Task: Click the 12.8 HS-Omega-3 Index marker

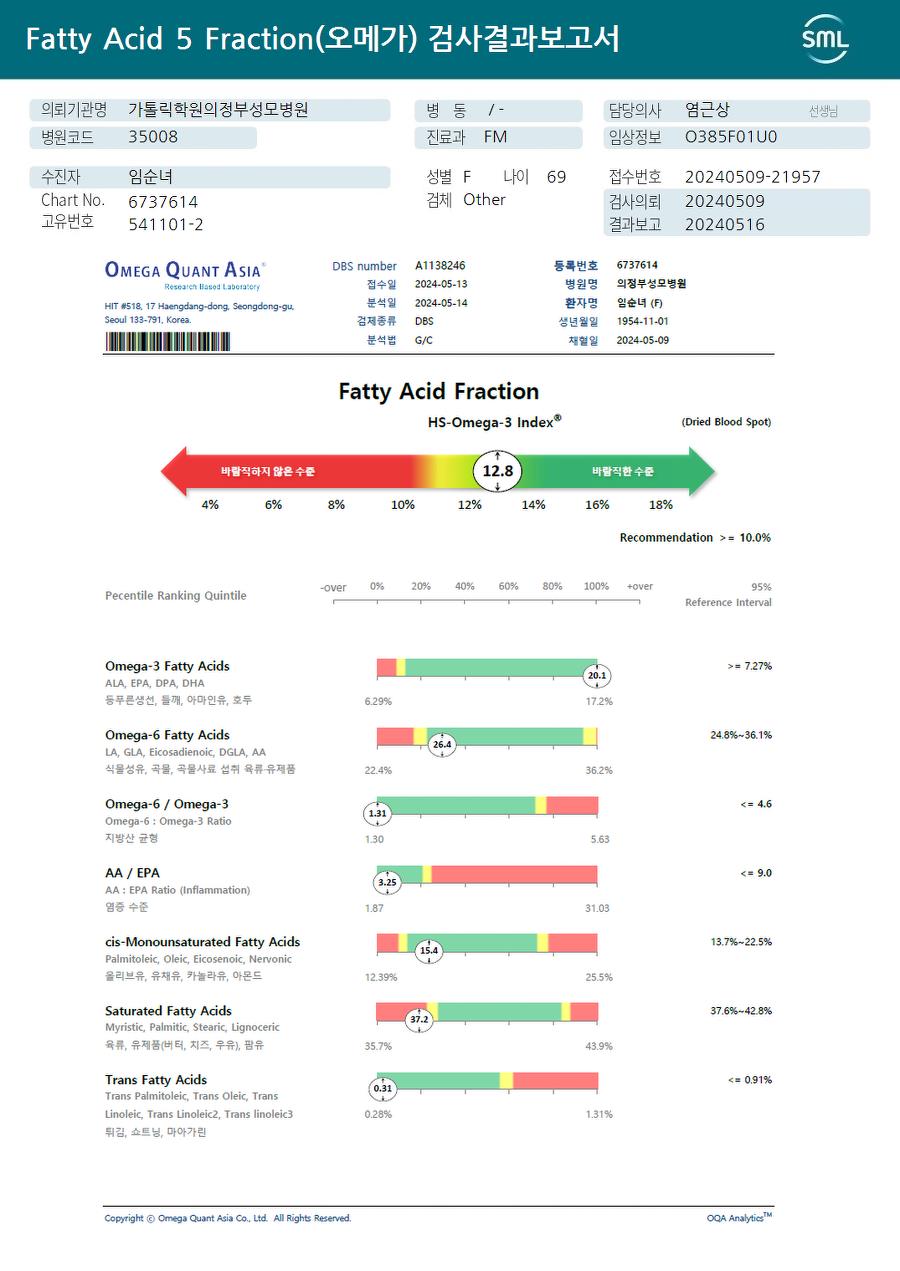Action: (x=497, y=471)
